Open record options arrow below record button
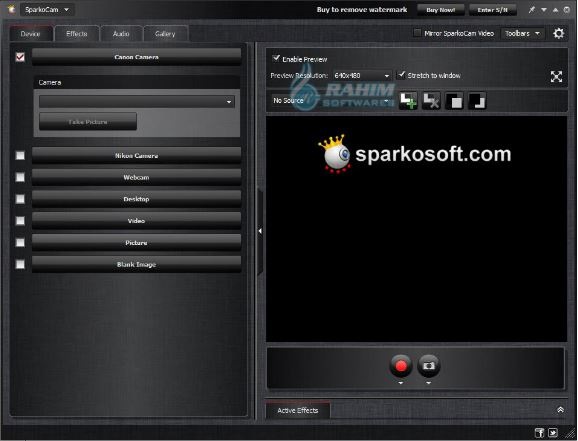This screenshot has width=578, height=441. pyautogui.click(x=401, y=383)
